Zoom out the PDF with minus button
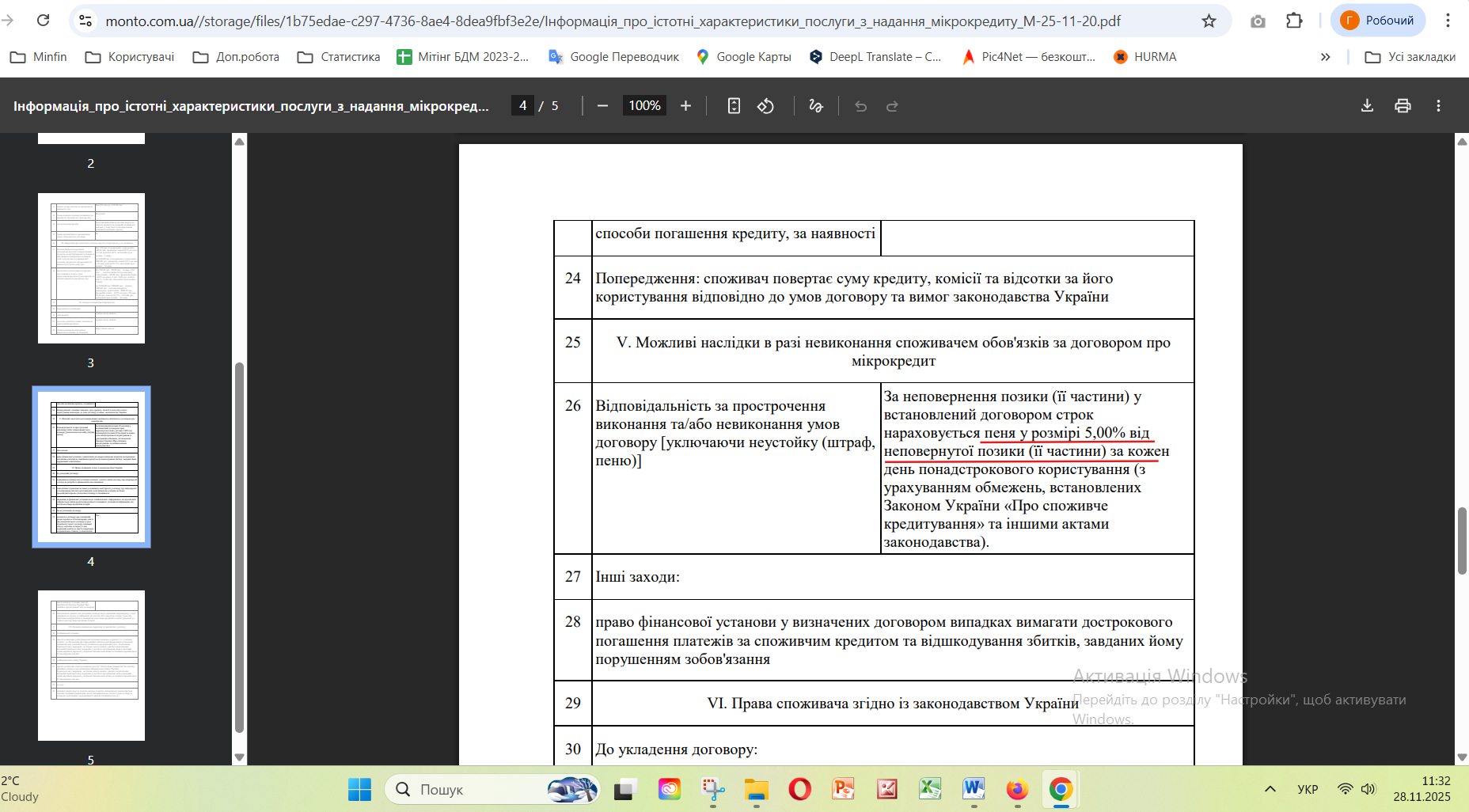Image resolution: width=1469 pixels, height=812 pixels. [x=603, y=106]
